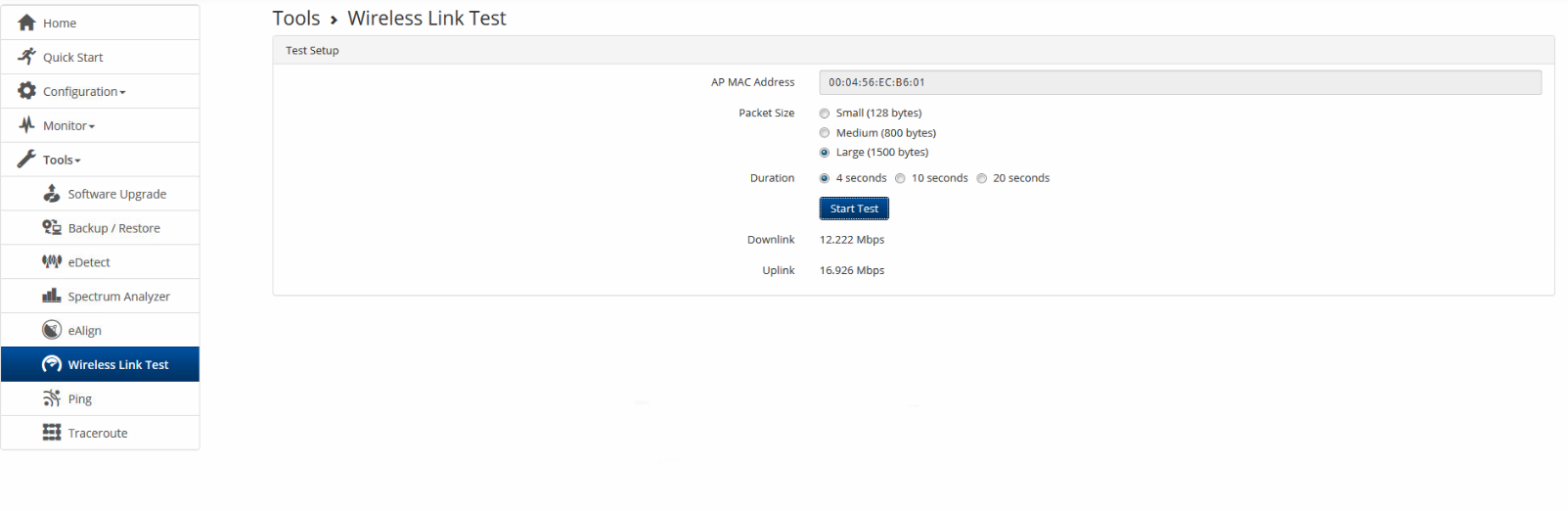Click the Spectrum Analyzer bar chart icon
The image size is (1568, 511).
[52, 296]
